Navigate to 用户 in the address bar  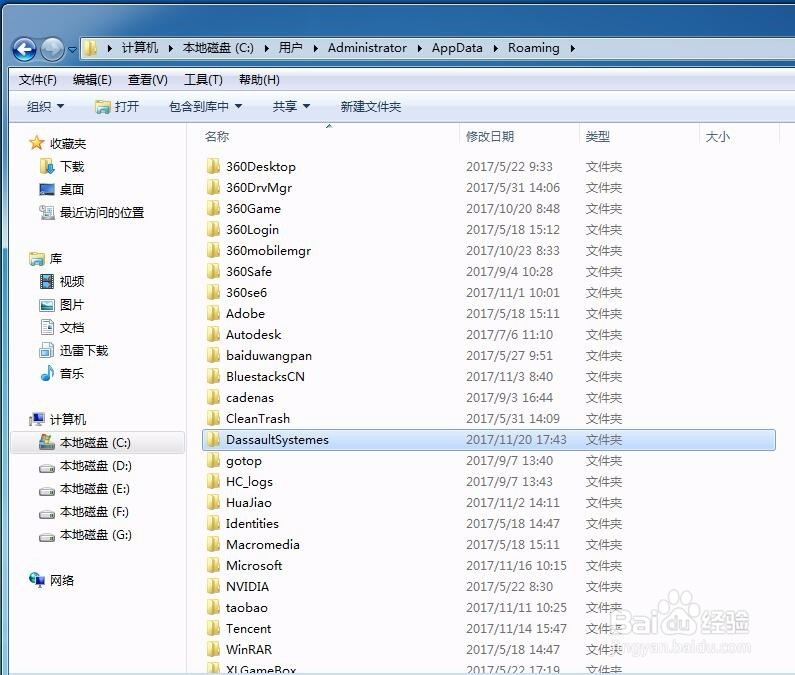pyautogui.click(x=291, y=48)
